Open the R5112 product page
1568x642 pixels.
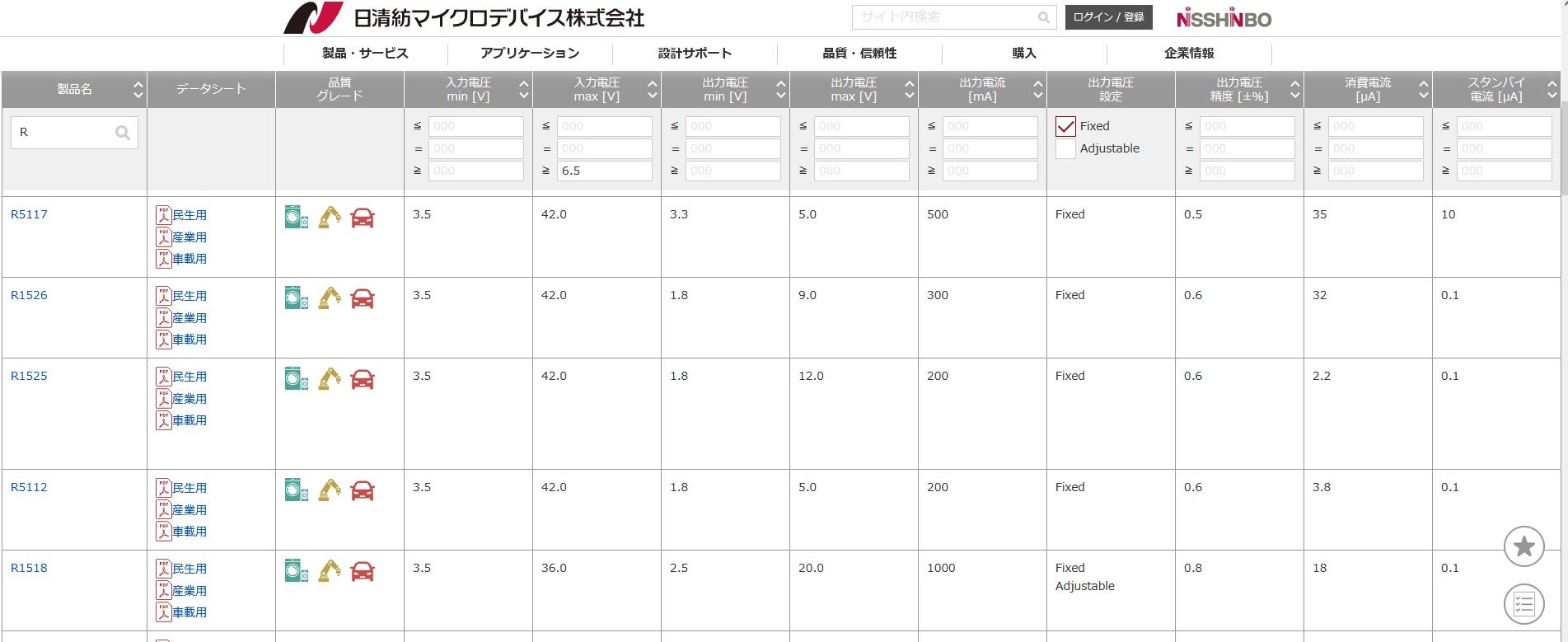tap(29, 487)
